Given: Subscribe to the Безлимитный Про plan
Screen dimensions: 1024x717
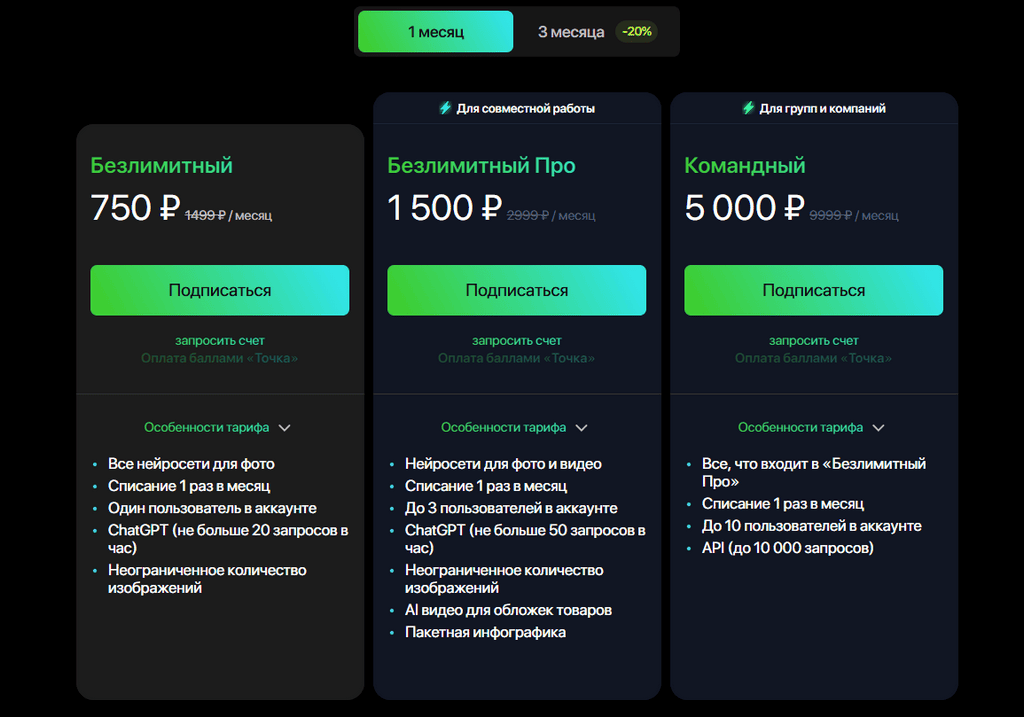Looking at the screenshot, I should tap(517, 290).
